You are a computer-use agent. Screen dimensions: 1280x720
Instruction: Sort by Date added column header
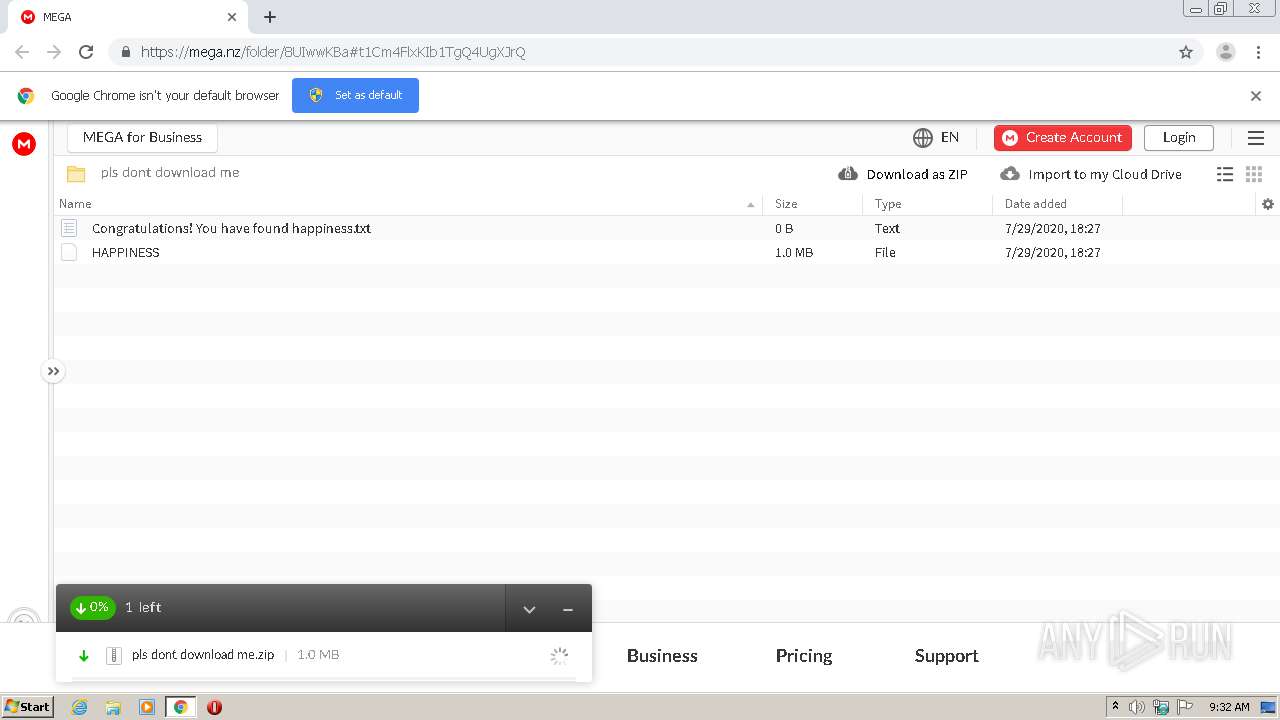point(1036,204)
